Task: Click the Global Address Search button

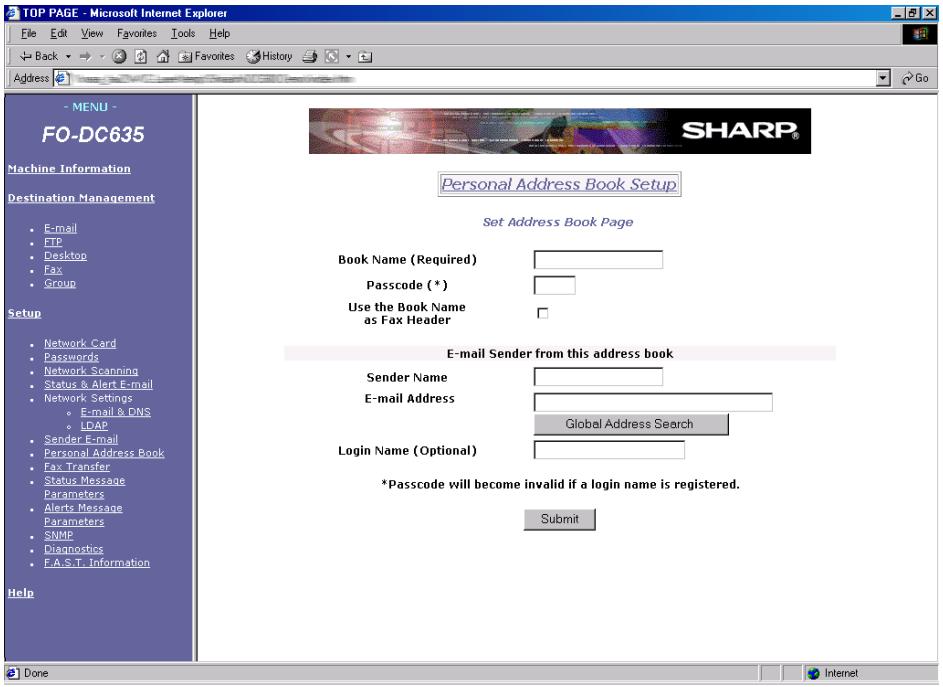Action: (631, 424)
